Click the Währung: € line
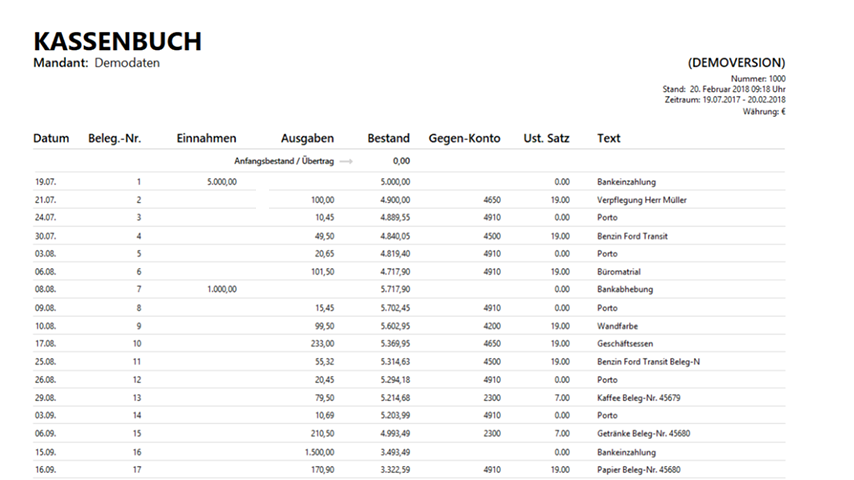This screenshot has height=480, width=854. tap(764, 112)
